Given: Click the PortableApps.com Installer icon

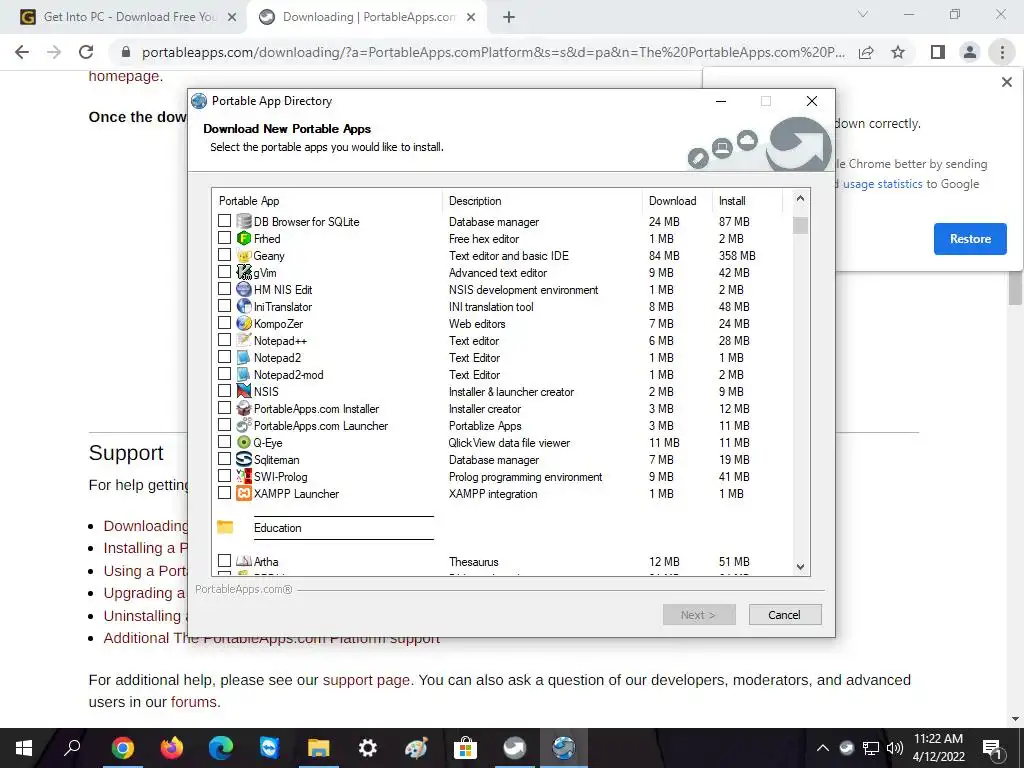Looking at the screenshot, I should click(x=244, y=408).
